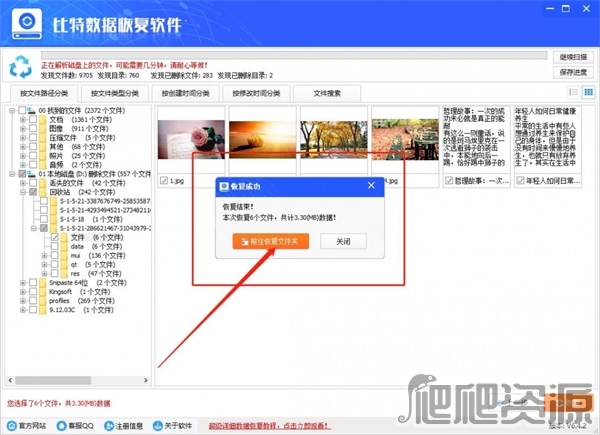
Task: Toggle checkbox for 丢失的文件
Action: tap(33, 183)
